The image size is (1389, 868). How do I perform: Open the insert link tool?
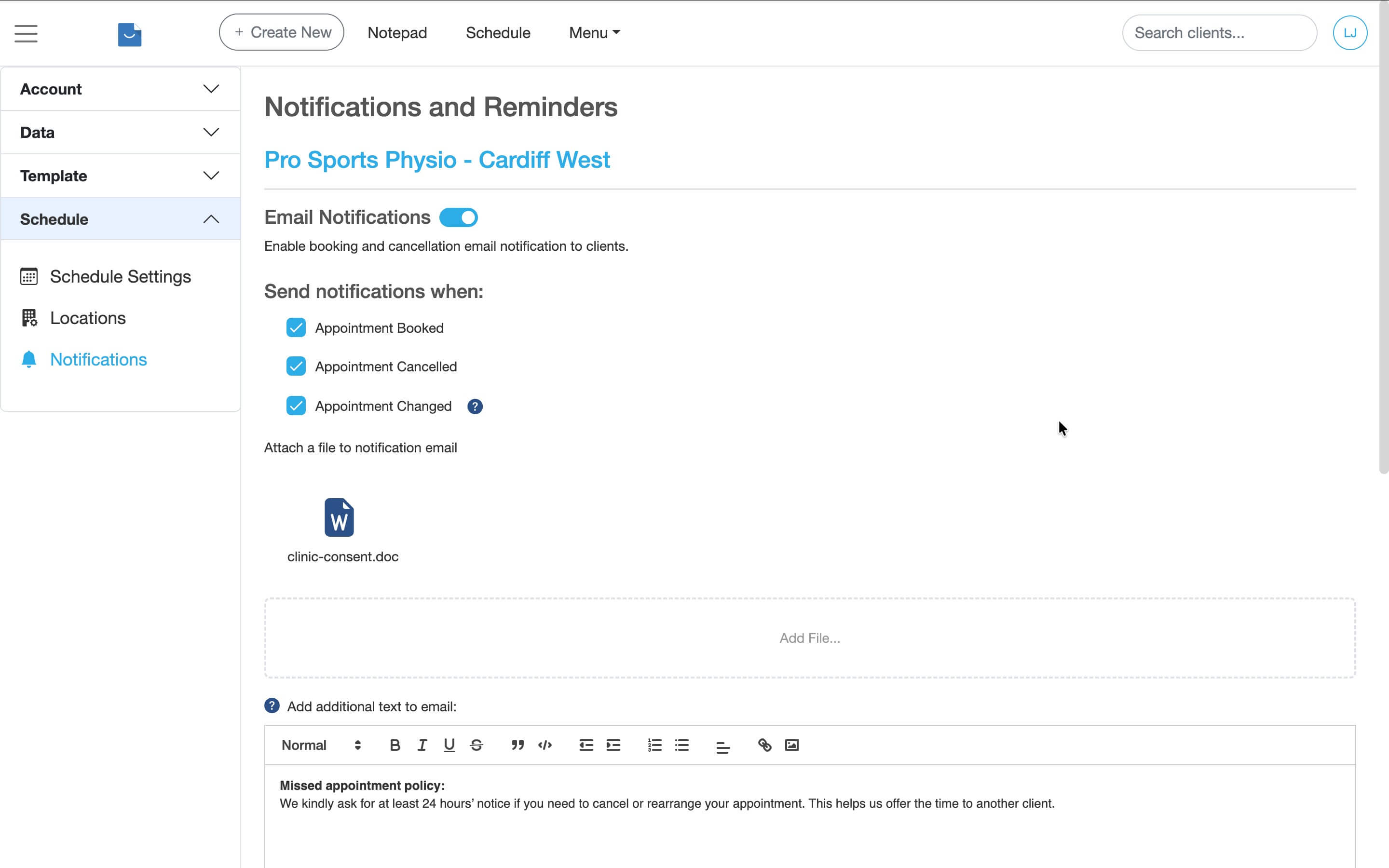pyautogui.click(x=764, y=745)
